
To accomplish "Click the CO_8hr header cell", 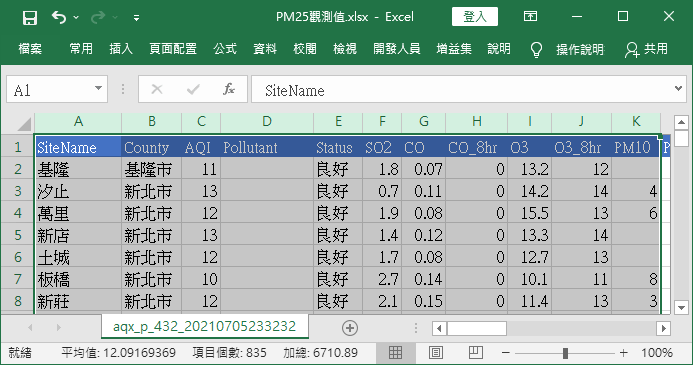I will click(476, 147).
